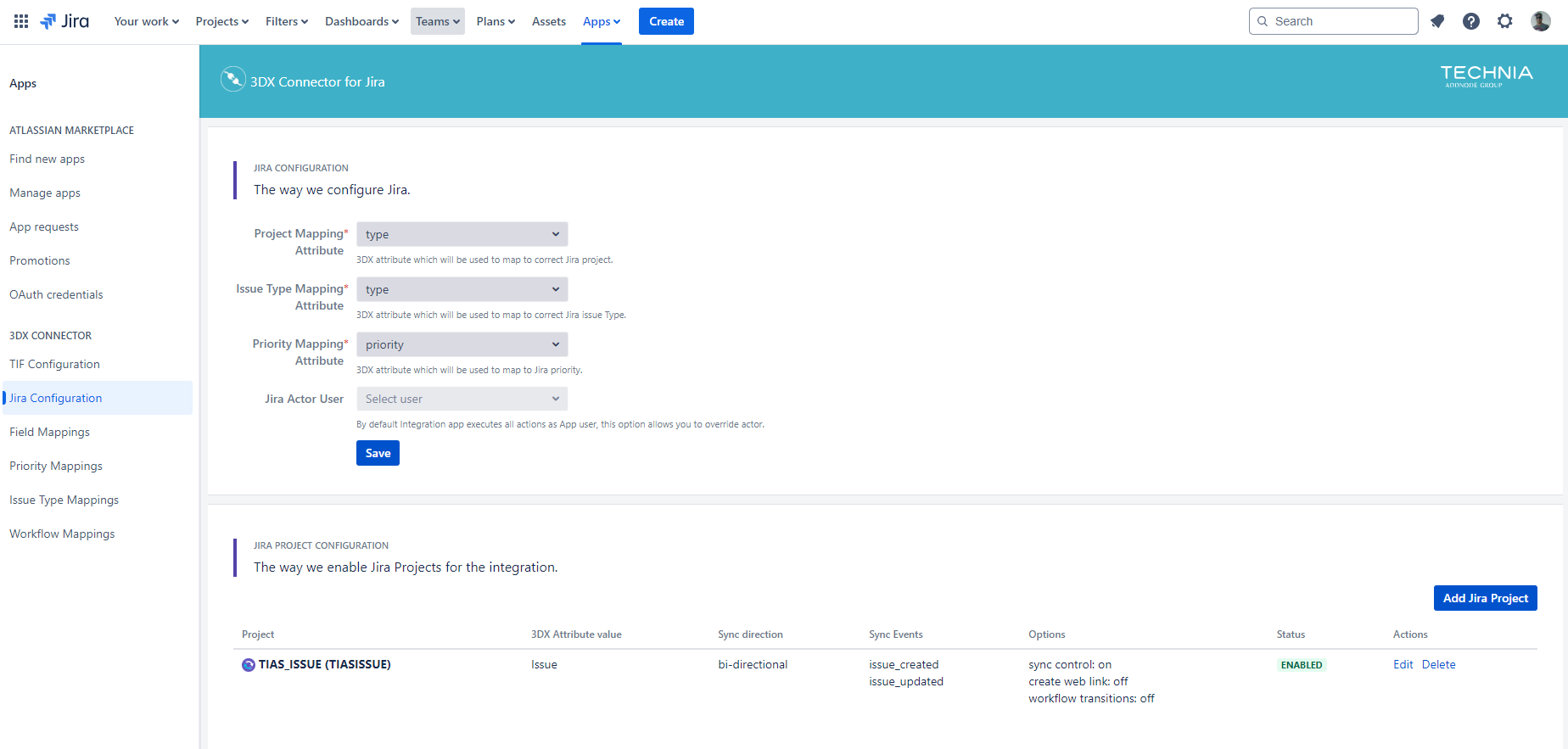The height and width of the screenshot is (749, 1568).
Task: Click the issue_updated sync event
Action: [906, 681]
